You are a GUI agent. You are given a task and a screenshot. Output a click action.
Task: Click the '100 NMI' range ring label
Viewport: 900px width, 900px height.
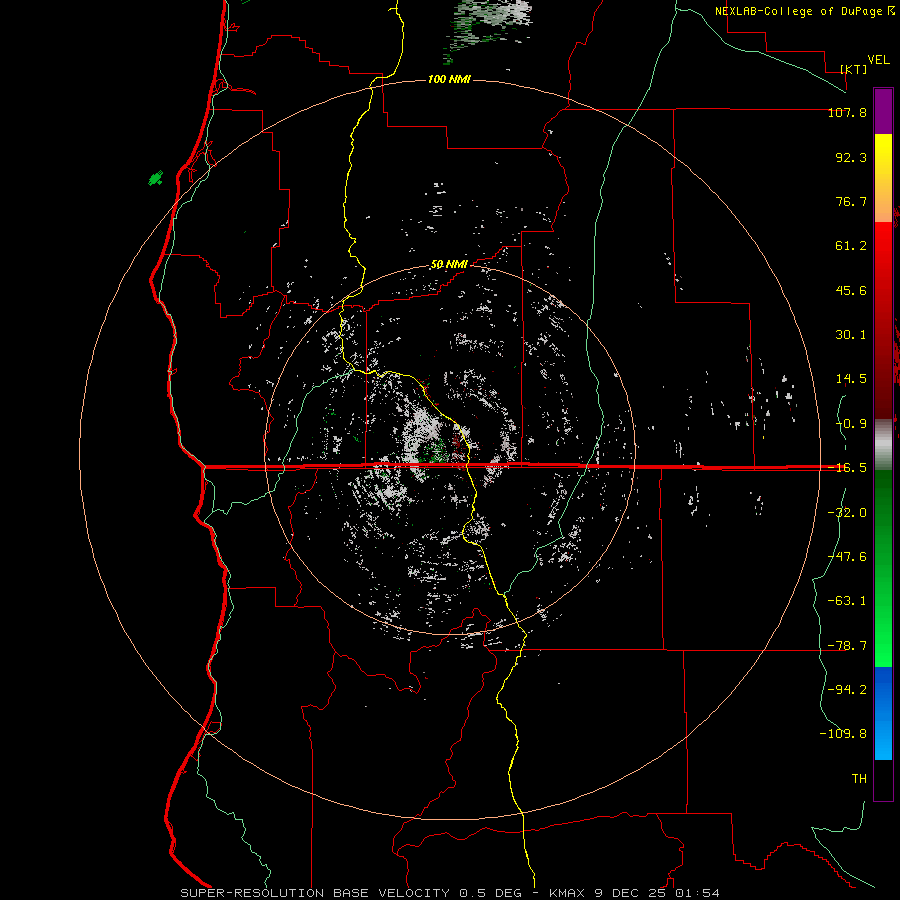click(449, 79)
